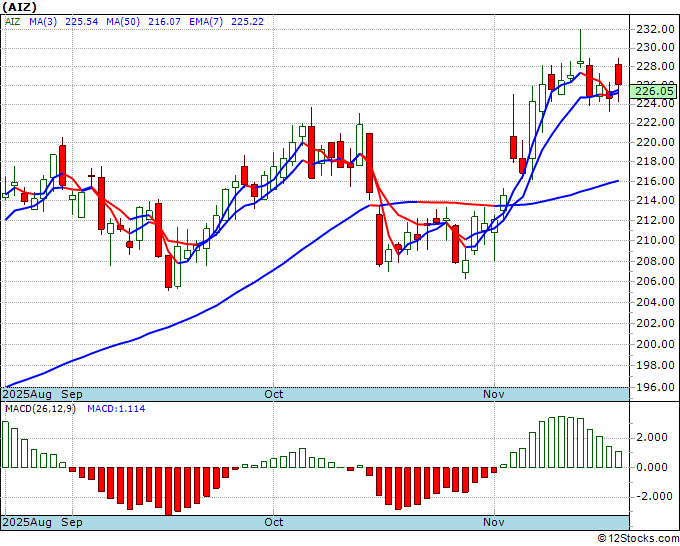Click the 224.00 price axis label
The height and width of the screenshot is (546, 680).
click(655, 103)
